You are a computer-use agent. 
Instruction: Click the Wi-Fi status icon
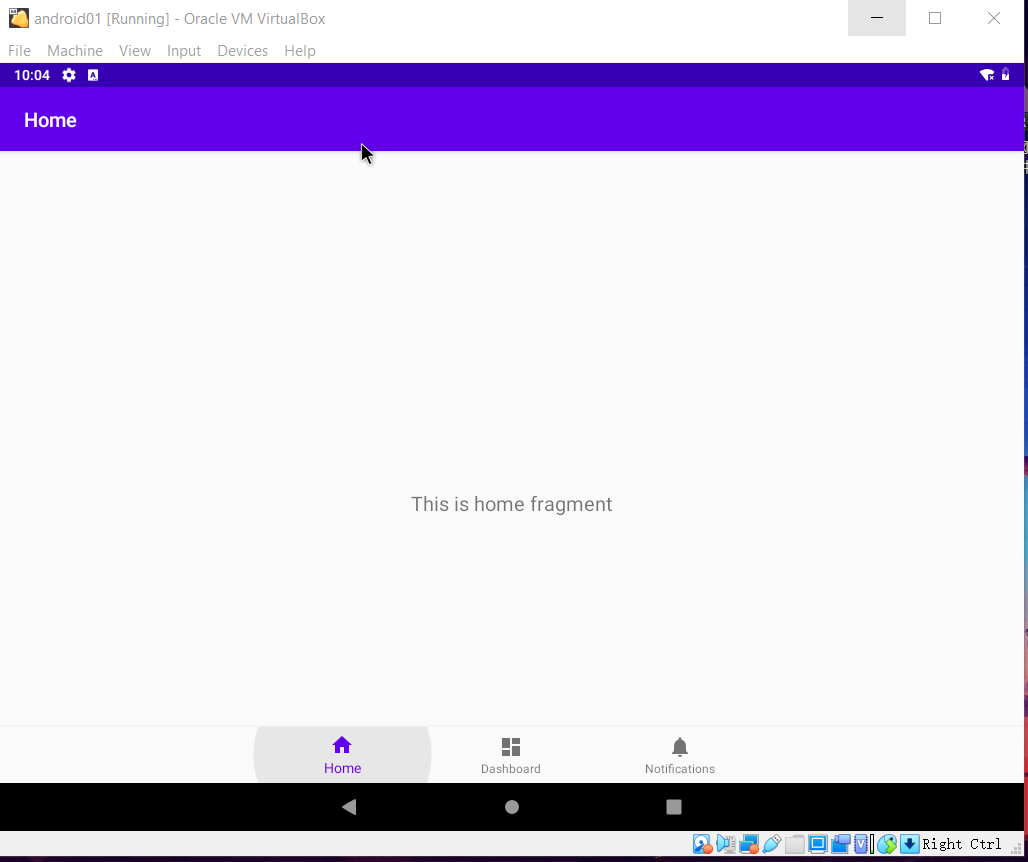tap(987, 75)
